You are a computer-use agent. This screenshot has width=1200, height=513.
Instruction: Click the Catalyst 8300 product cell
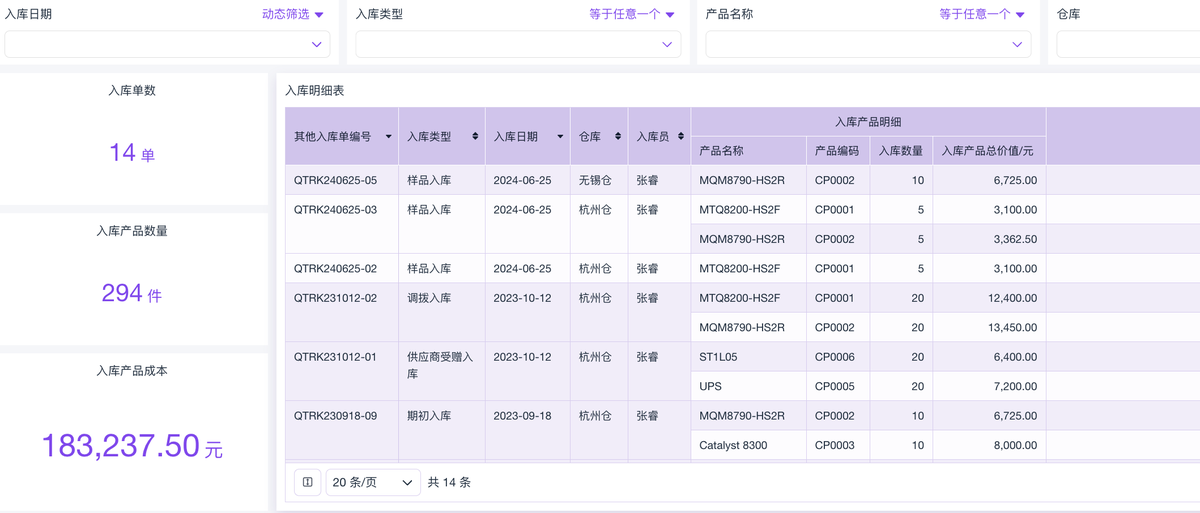733,445
